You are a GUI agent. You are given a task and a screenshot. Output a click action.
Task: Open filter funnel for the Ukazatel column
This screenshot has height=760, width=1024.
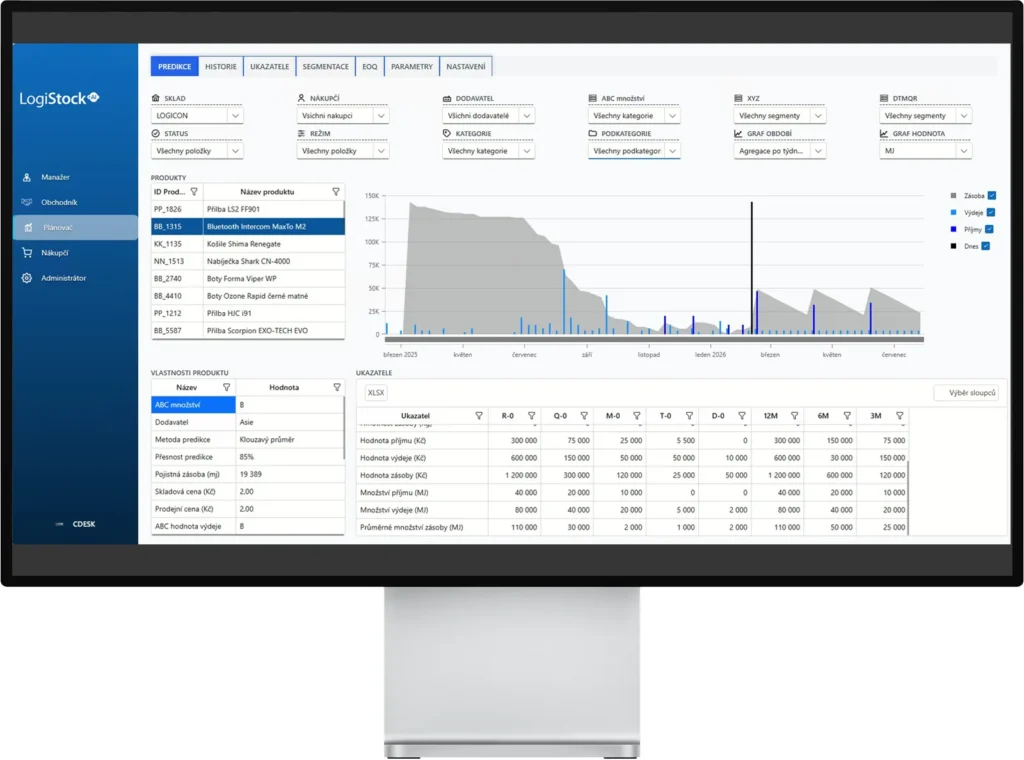(478, 416)
